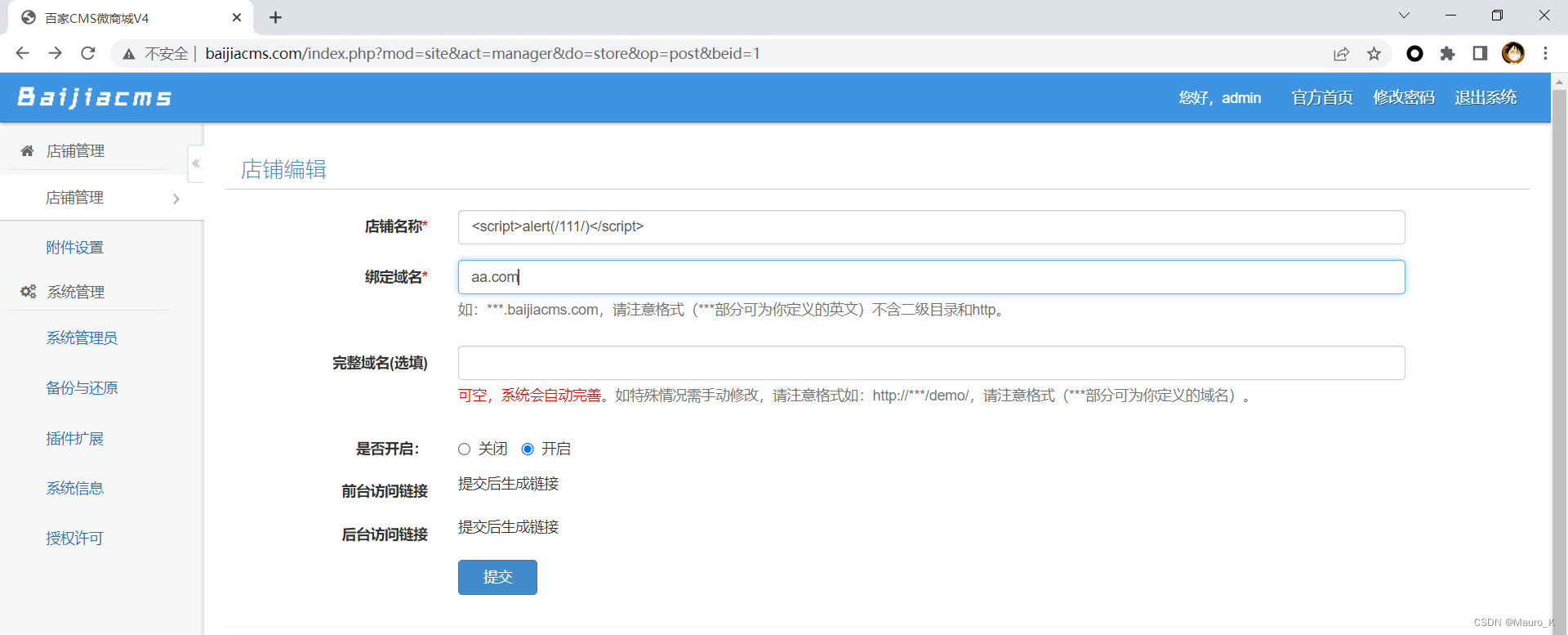1568x635 pixels.
Task: Expand the 店铺管理 submenu chevron
Action: click(x=176, y=199)
